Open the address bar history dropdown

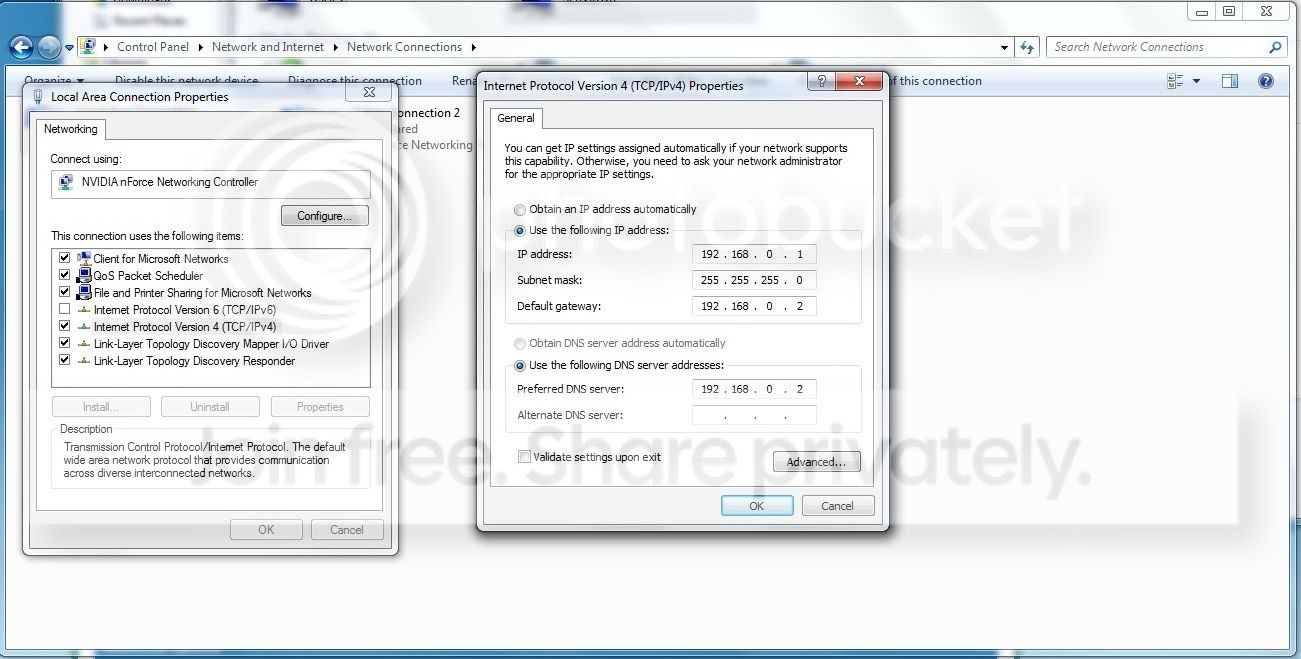click(x=1005, y=47)
